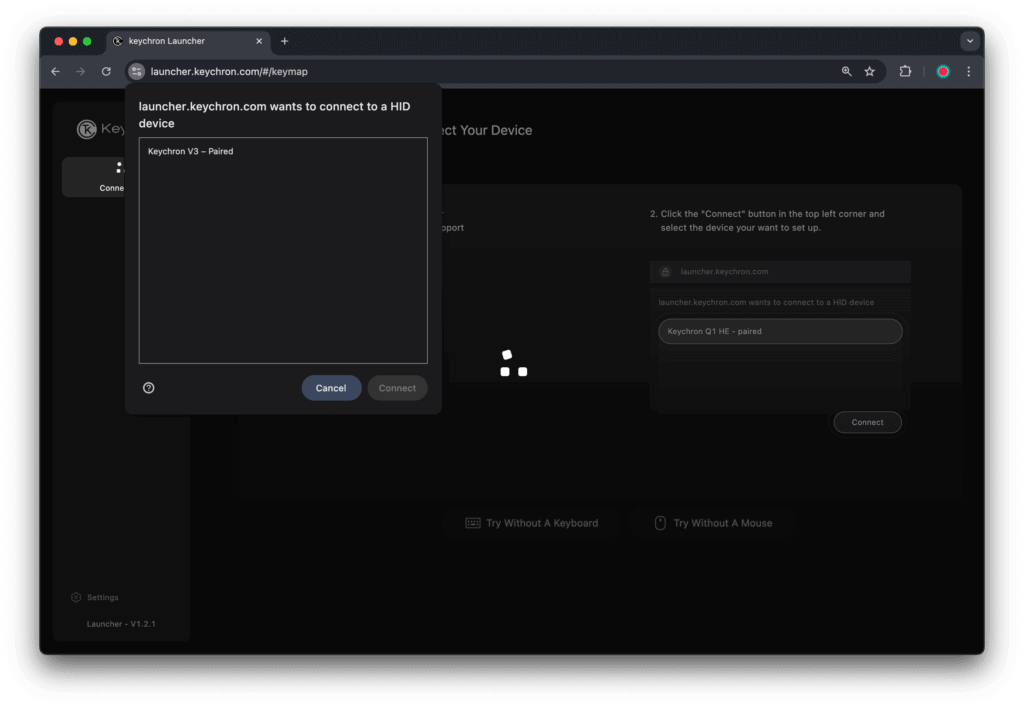Viewport: 1024px width, 707px height.
Task: Click the loading spinner squares
Action: (x=513, y=364)
